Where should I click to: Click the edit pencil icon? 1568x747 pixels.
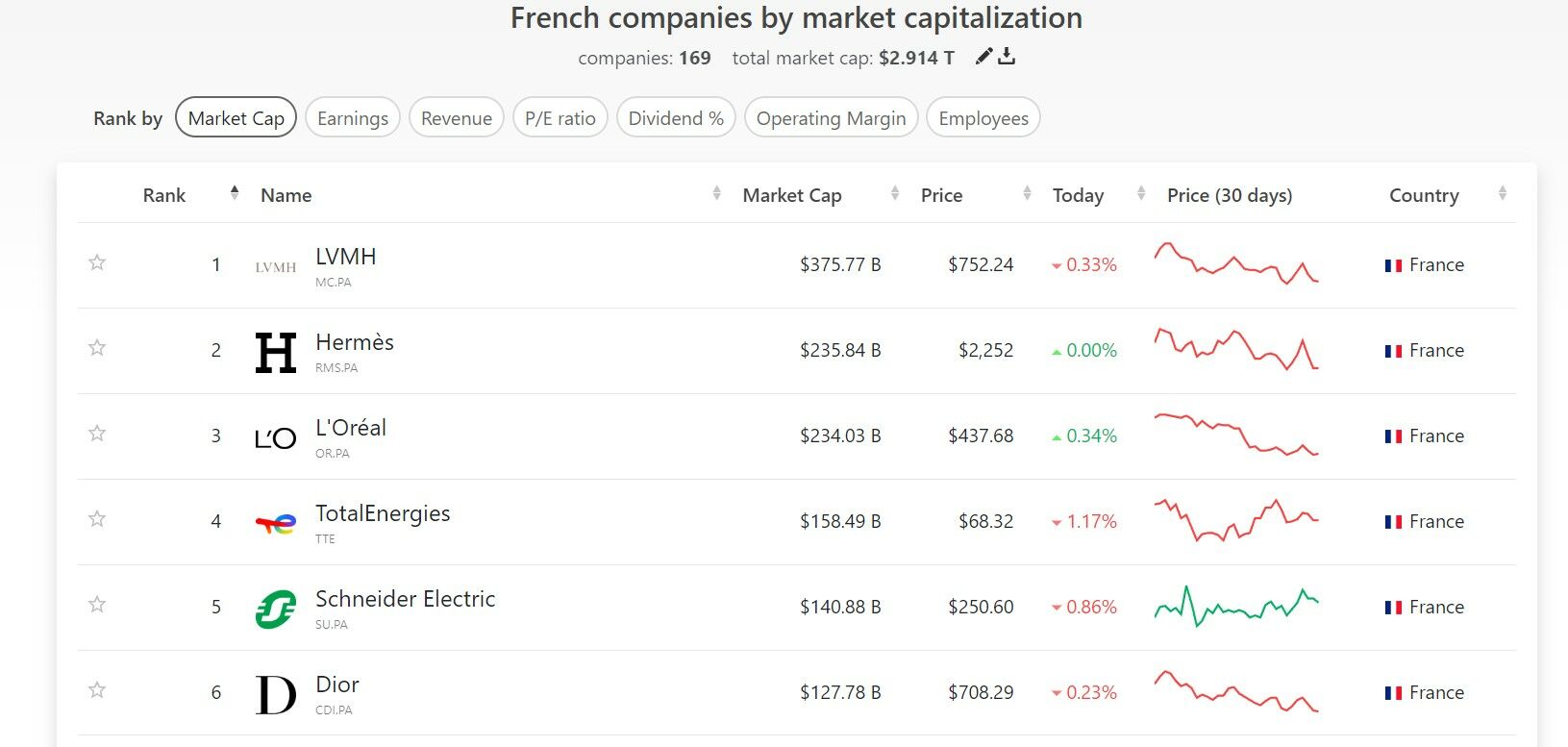click(983, 57)
